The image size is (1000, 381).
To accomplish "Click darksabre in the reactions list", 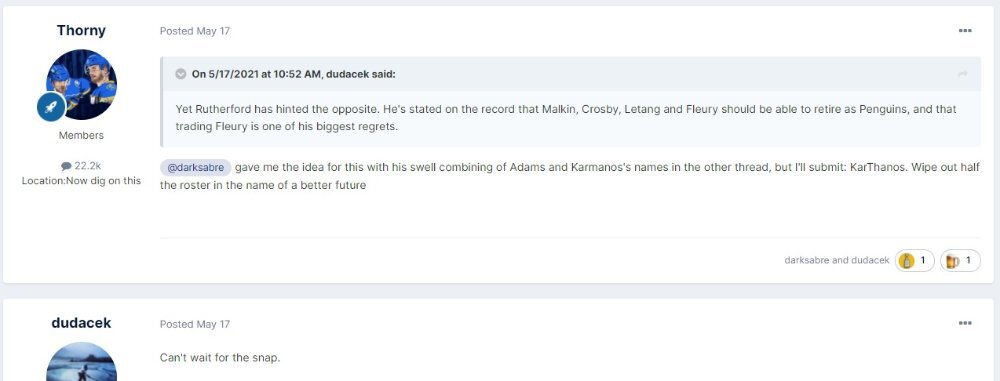I will (805, 260).
